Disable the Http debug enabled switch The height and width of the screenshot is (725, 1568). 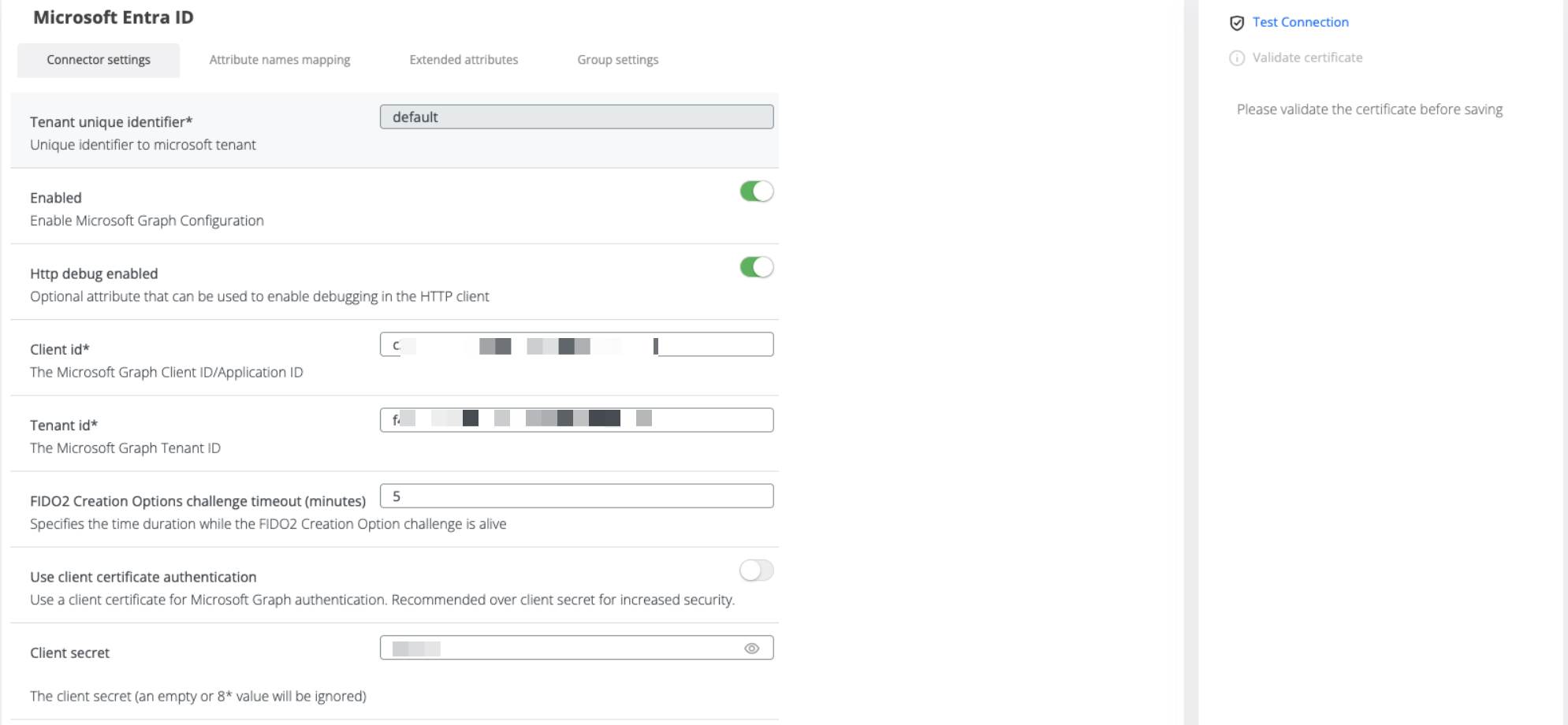click(x=757, y=267)
